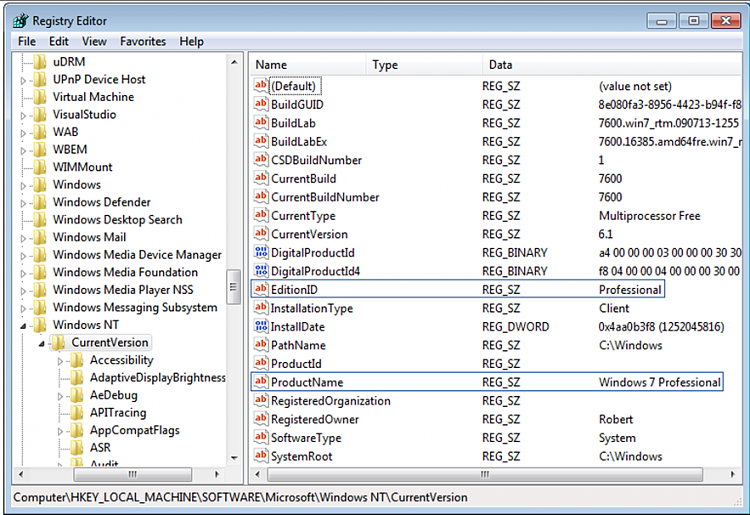Select the InstallDate DWORD icon
This screenshot has height=515, width=750.
(261, 326)
